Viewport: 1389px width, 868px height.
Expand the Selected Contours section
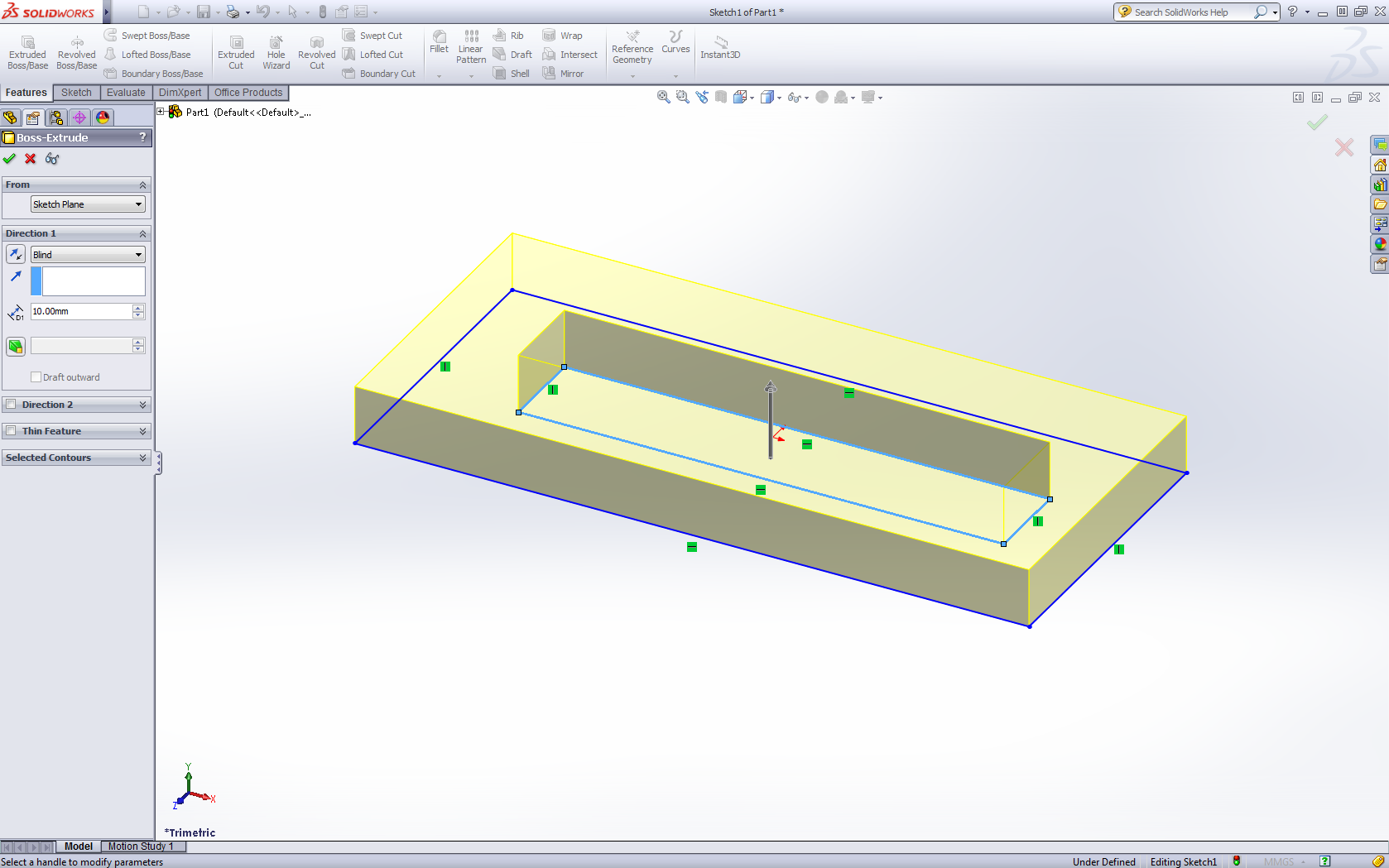142,458
